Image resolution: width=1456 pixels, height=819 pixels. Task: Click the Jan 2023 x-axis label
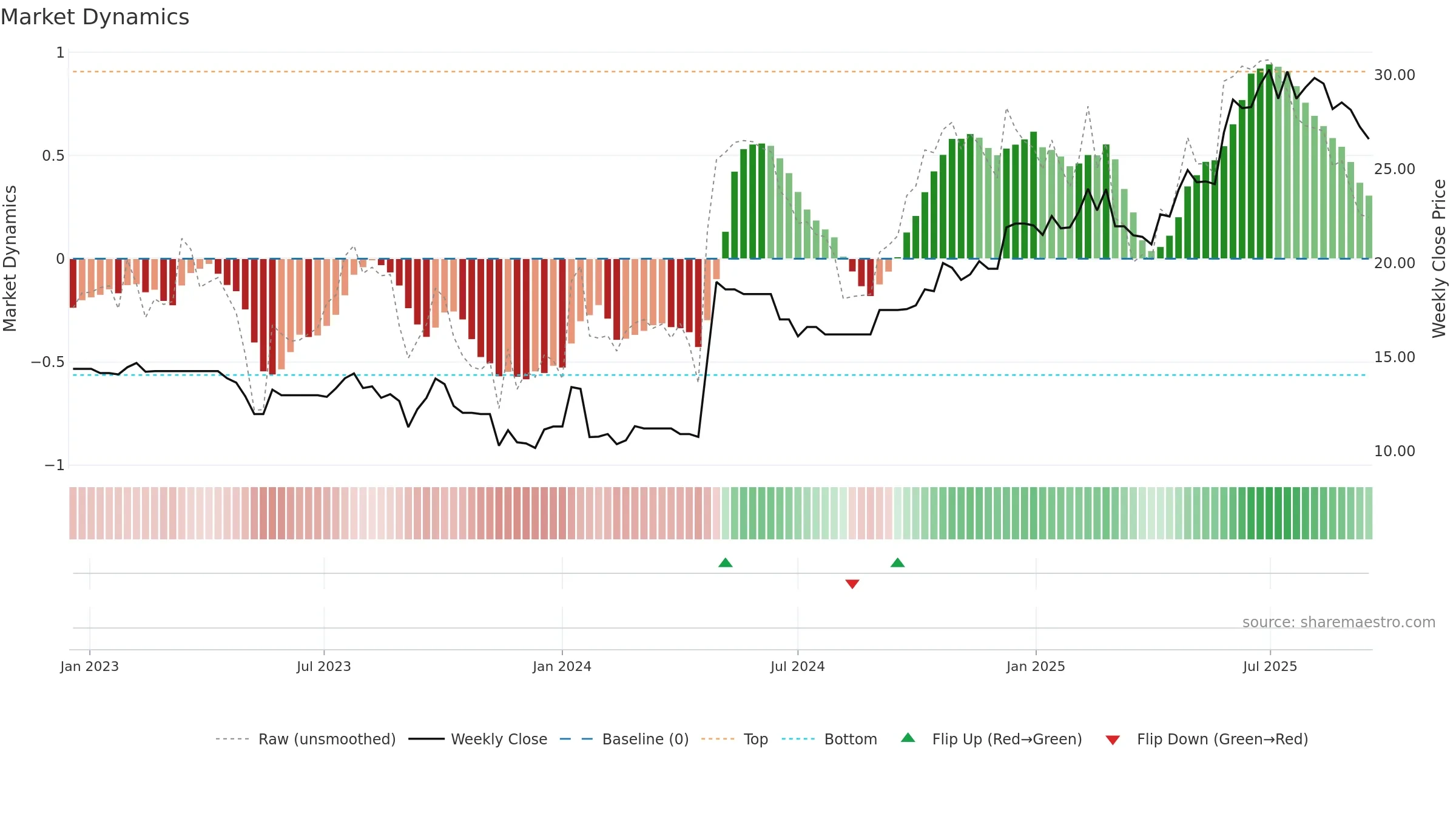coord(90,666)
